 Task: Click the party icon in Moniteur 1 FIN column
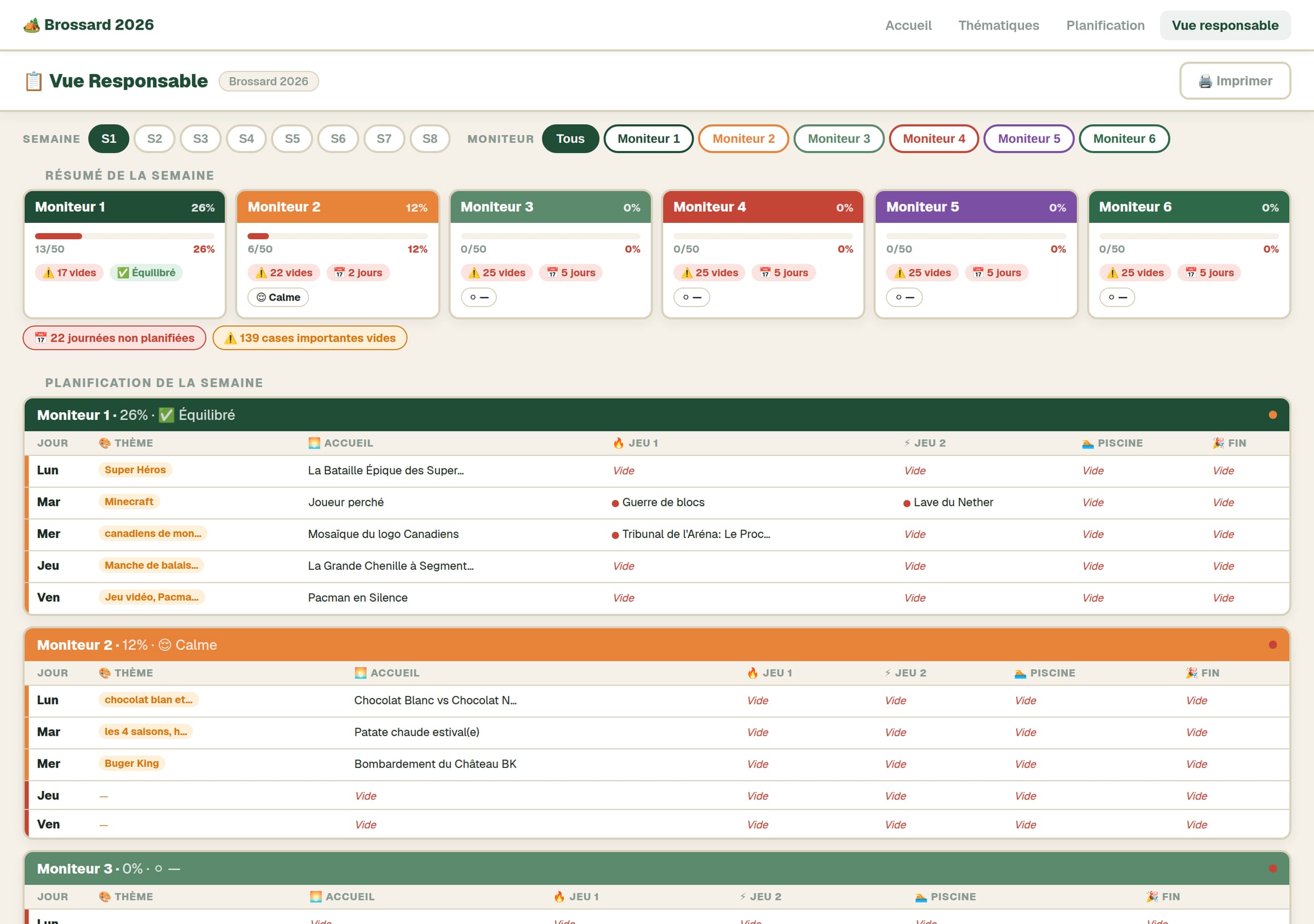click(x=1218, y=443)
